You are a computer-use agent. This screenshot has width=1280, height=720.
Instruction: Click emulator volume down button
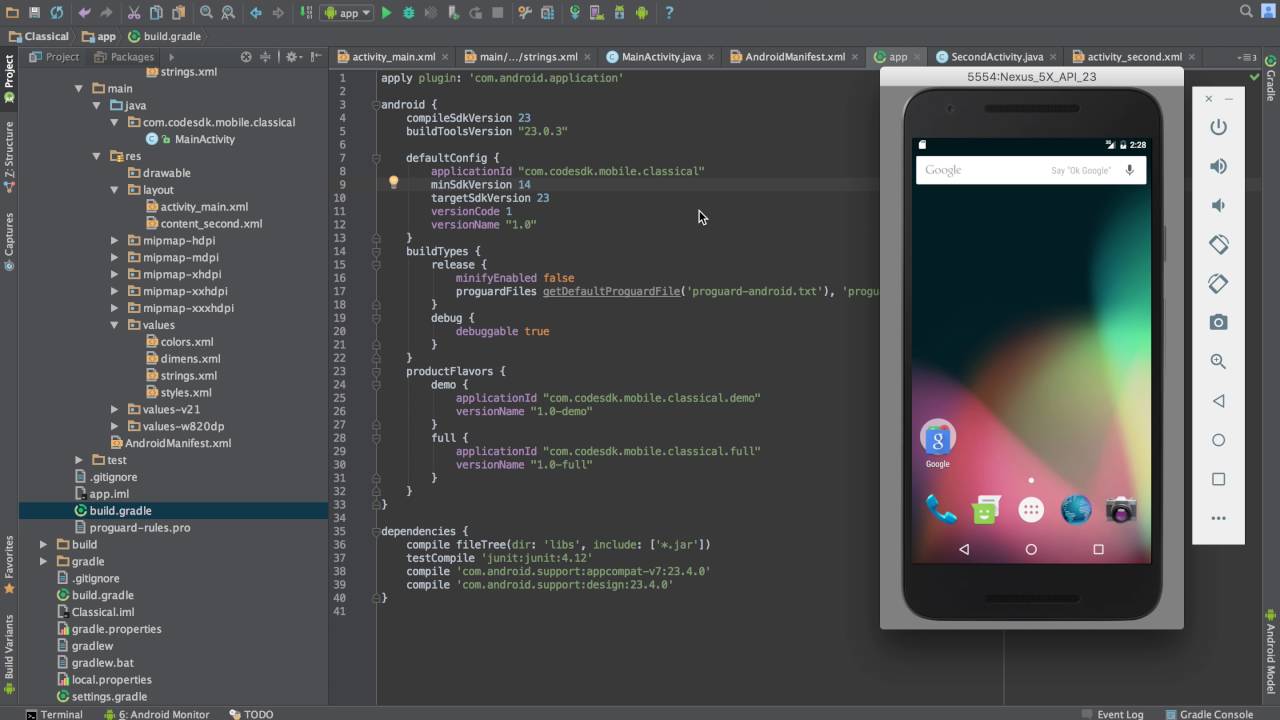click(x=1218, y=205)
